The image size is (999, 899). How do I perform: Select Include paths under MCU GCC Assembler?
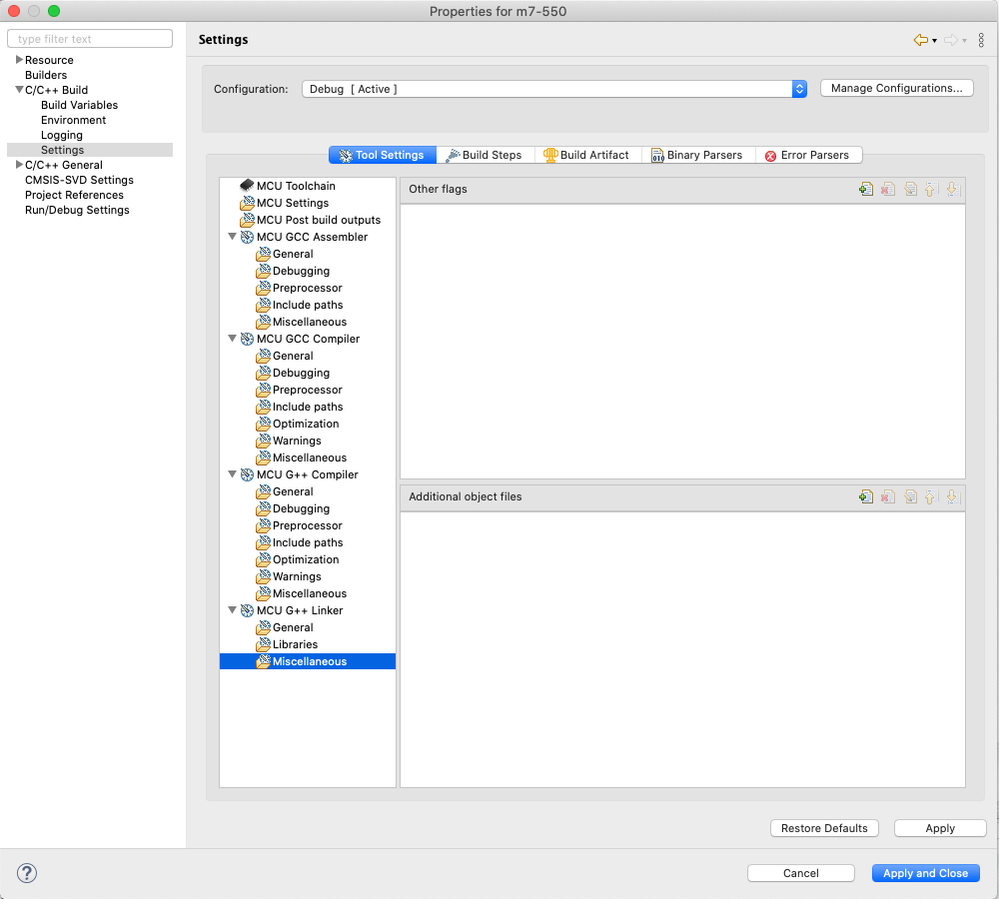[x=308, y=305]
